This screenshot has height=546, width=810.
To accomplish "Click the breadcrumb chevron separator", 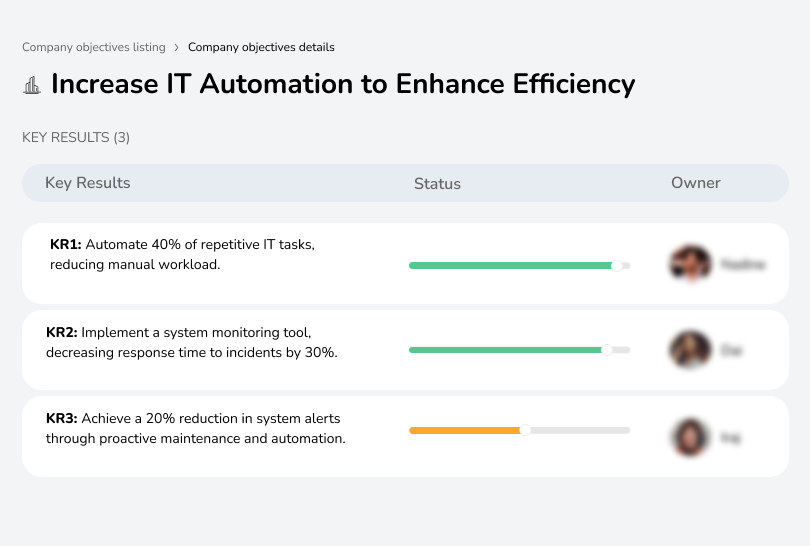I will click(x=176, y=48).
